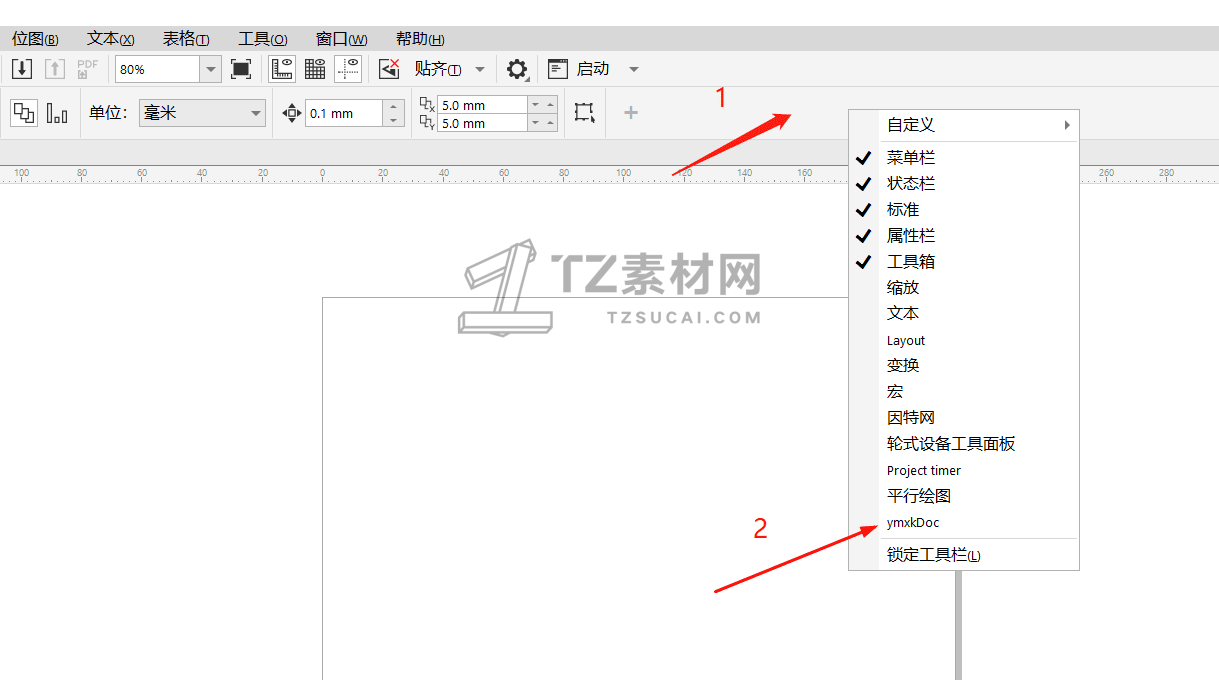The height and width of the screenshot is (680, 1219).
Task: Open the 工具 menu
Action: coord(262,39)
